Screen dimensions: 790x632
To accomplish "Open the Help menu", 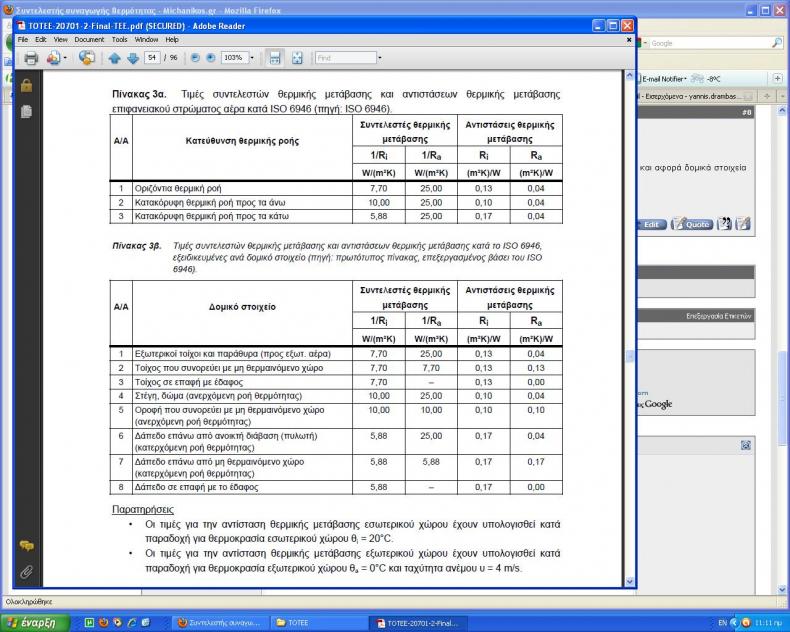I will pos(172,39).
